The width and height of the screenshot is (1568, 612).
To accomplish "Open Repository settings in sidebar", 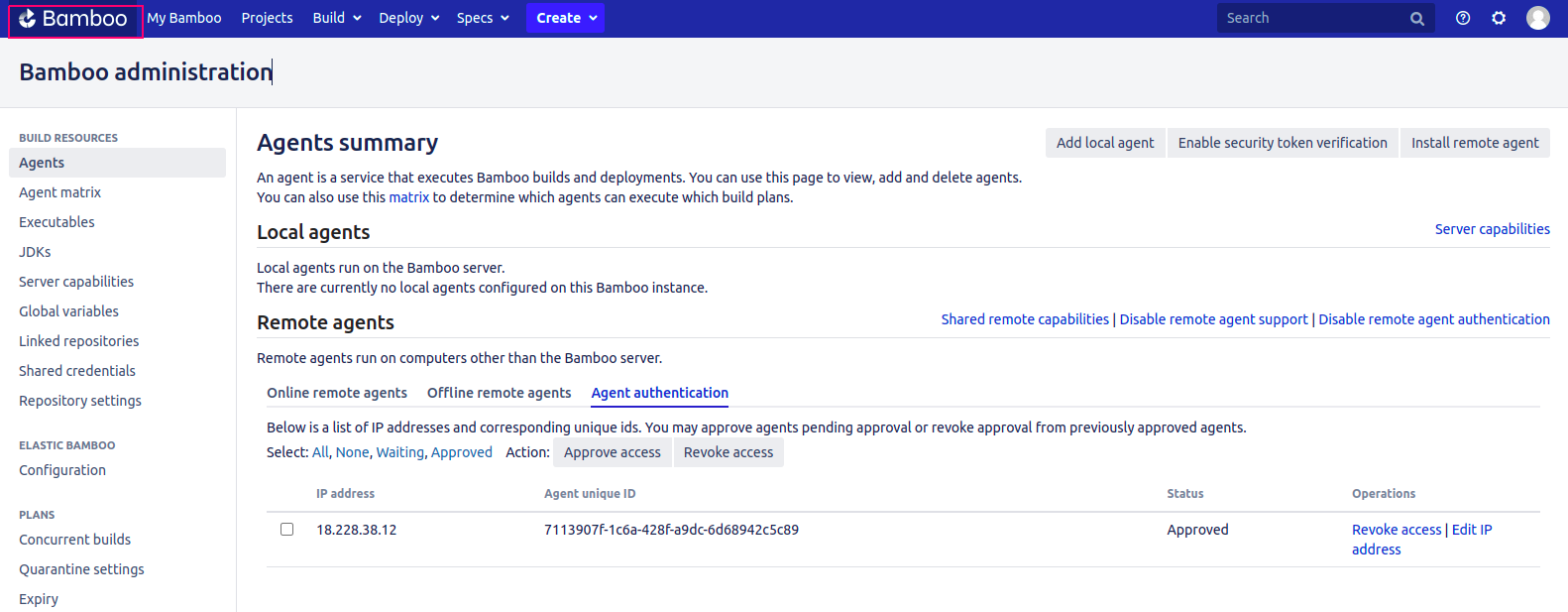I will point(80,401).
